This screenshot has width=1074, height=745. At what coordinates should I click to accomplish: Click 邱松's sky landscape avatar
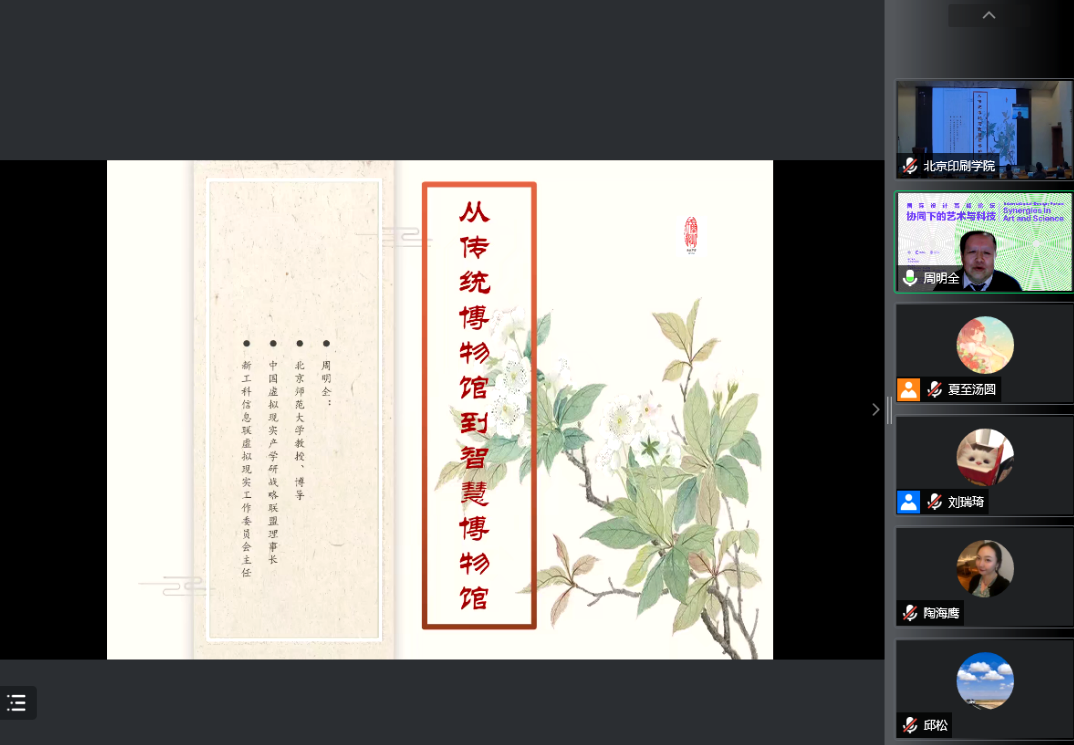[985, 681]
